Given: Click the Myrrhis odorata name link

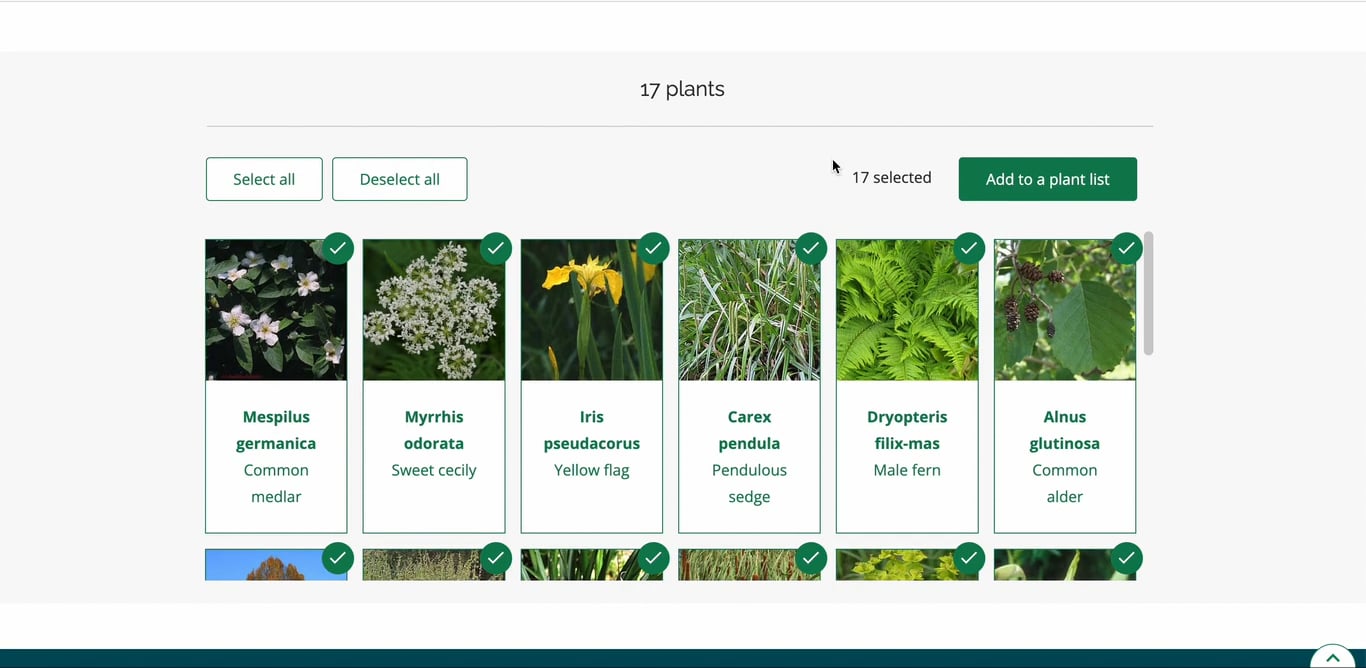Looking at the screenshot, I should 434,430.
